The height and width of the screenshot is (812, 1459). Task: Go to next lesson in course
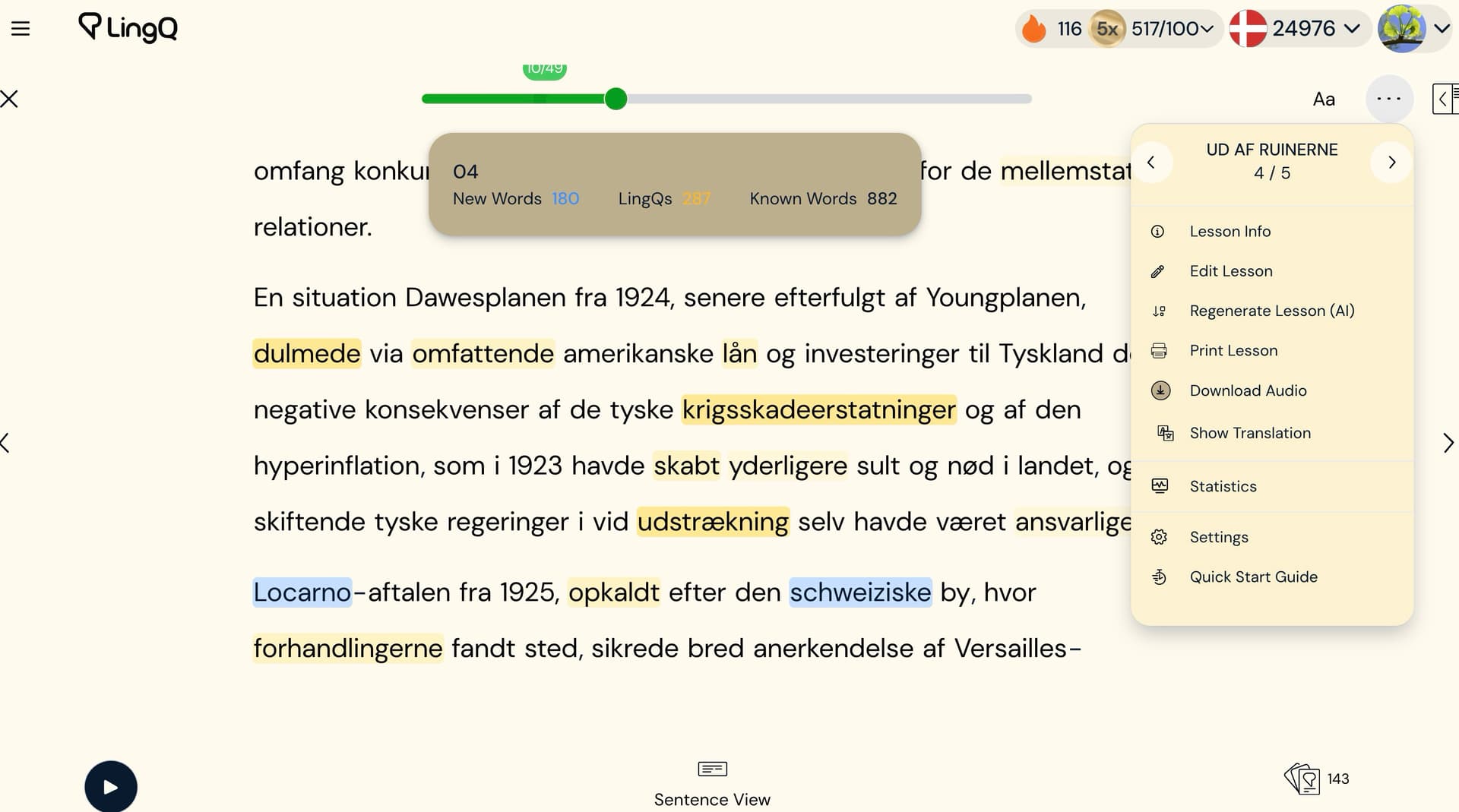coord(1391,163)
